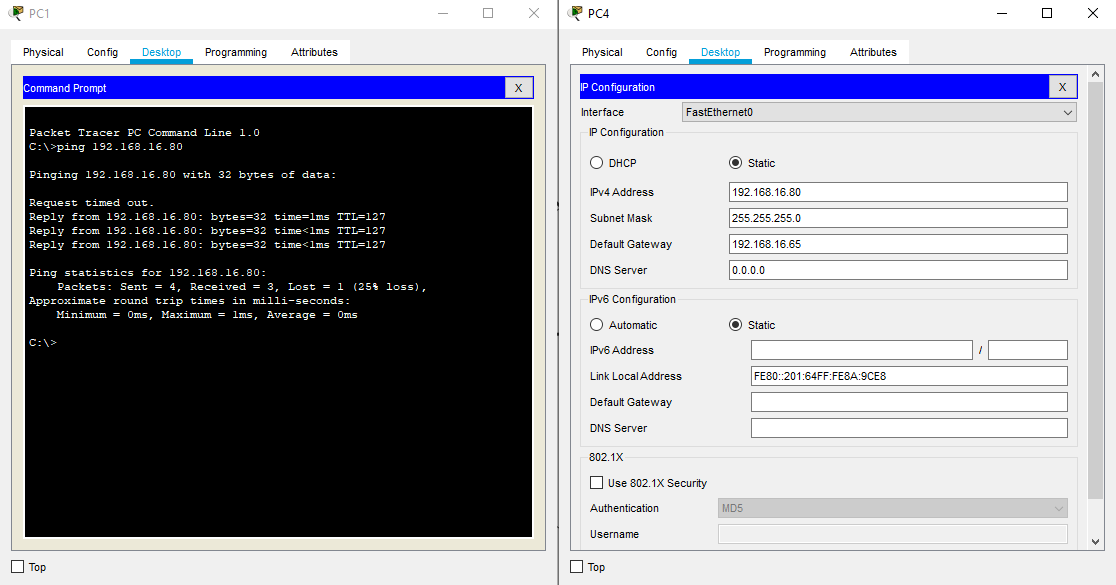Click scroll down arrow in PC4 window
This screenshot has width=1116, height=585.
point(1095,542)
